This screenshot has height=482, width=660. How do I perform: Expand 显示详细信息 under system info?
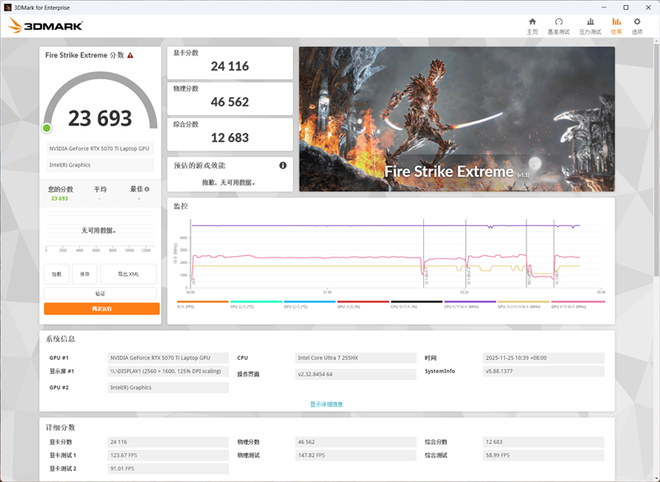coord(326,404)
